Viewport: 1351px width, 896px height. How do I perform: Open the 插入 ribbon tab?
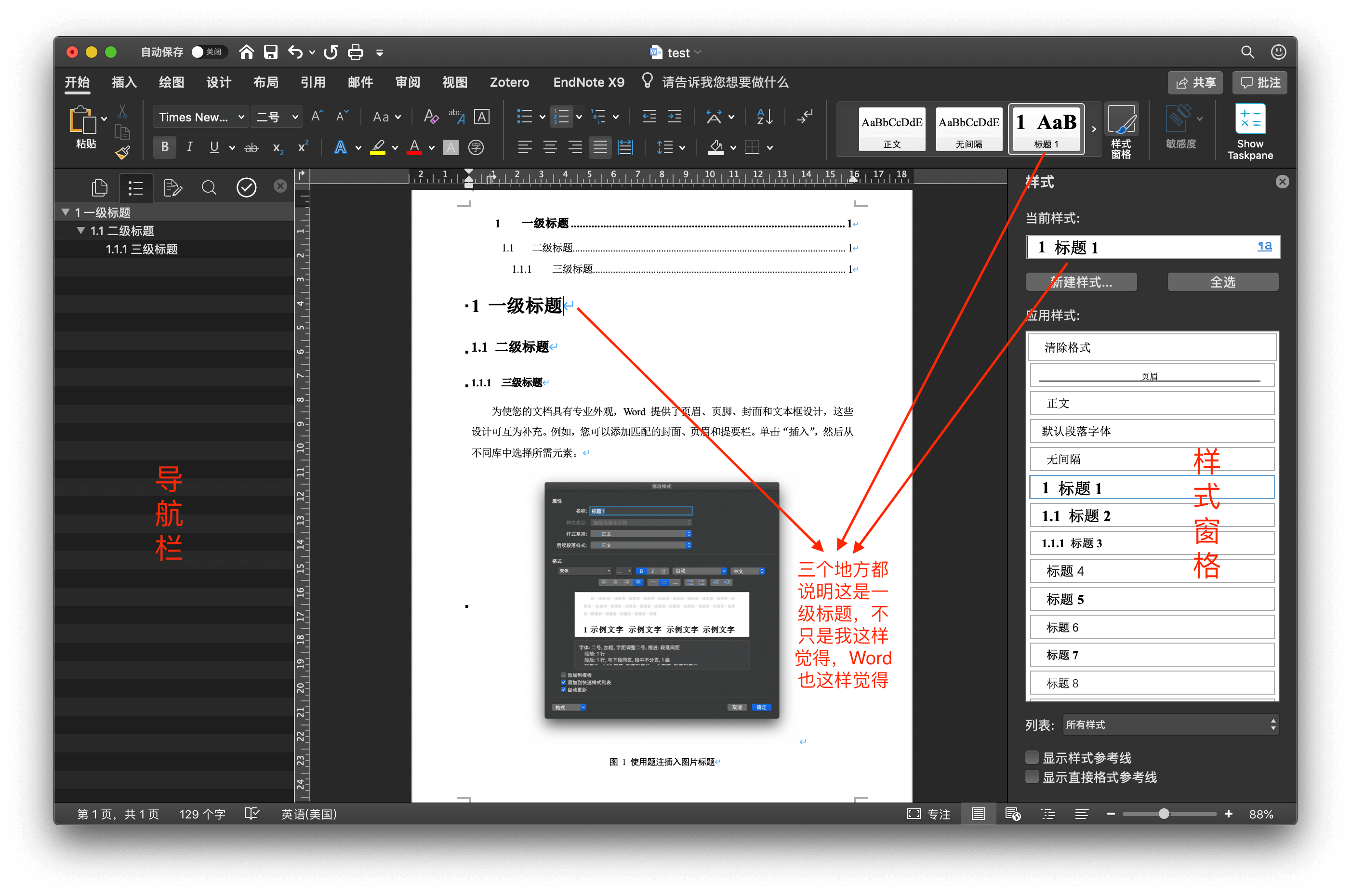(x=124, y=82)
